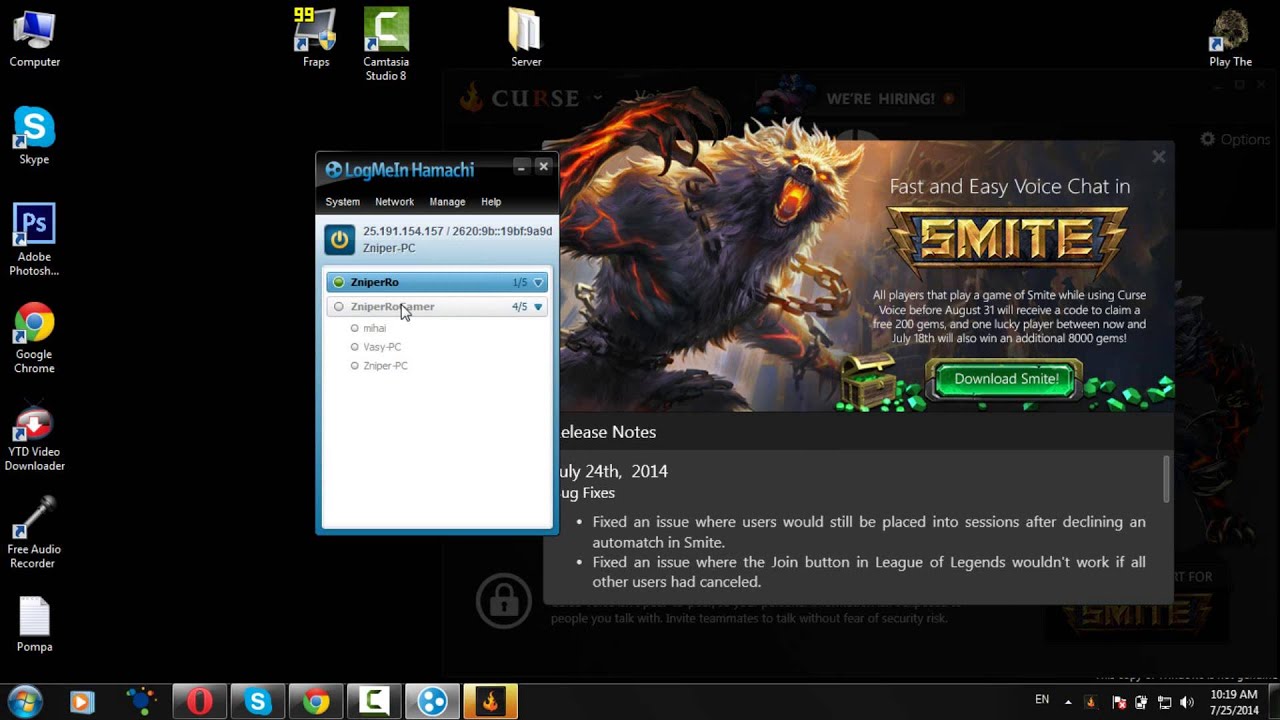Image resolution: width=1280 pixels, height=720 pixels.
Task: Select the Pompa file on desktop
Action: pyautogui.click(x=34, y=625)
